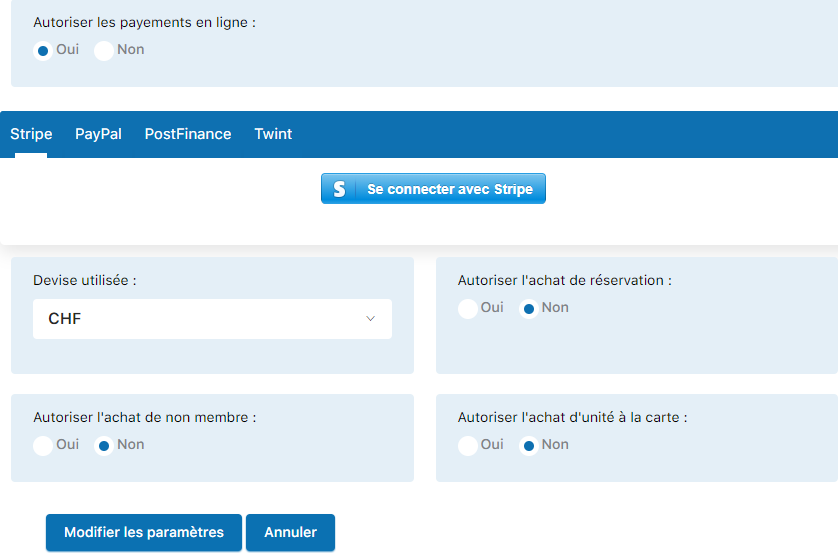The height and width of the screenshot is (554, 838).
Task: Click the 'Devise utilisée' label
Action: (x=85, y=280)
